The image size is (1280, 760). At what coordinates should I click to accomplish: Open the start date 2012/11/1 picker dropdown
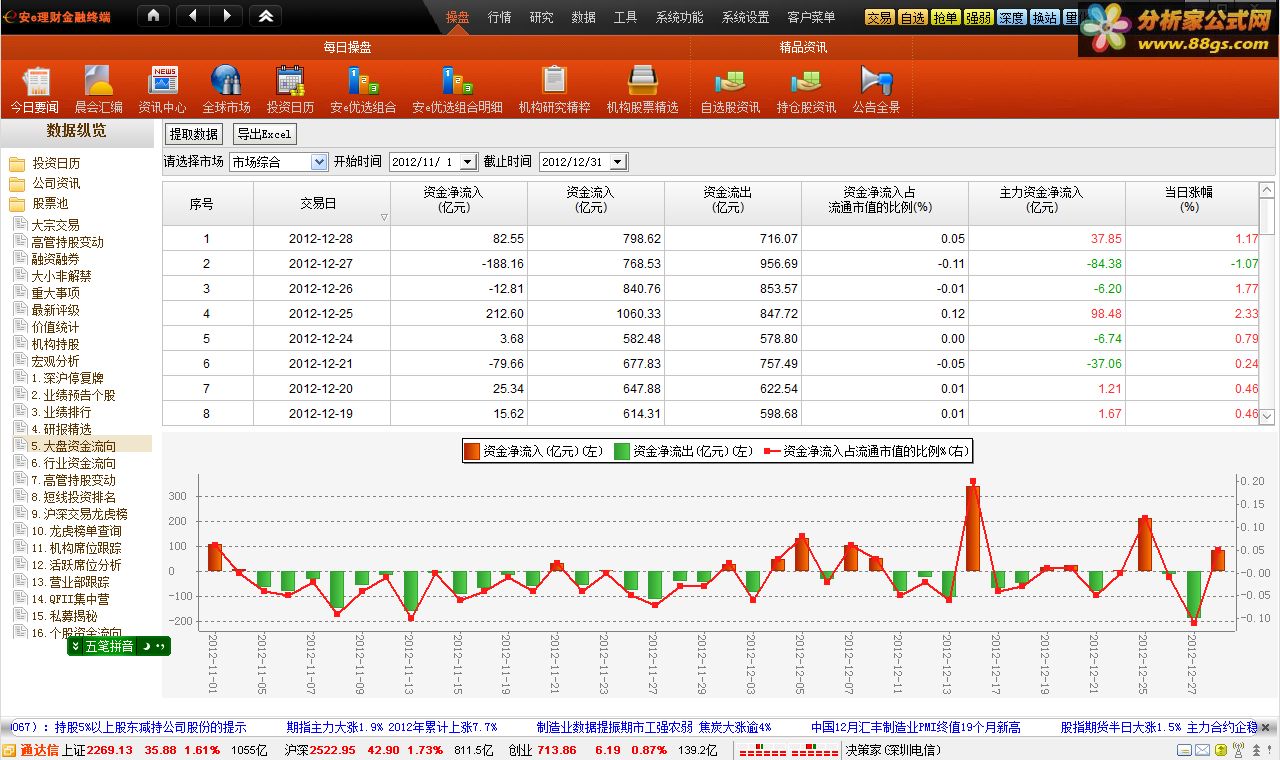point(468,162)
